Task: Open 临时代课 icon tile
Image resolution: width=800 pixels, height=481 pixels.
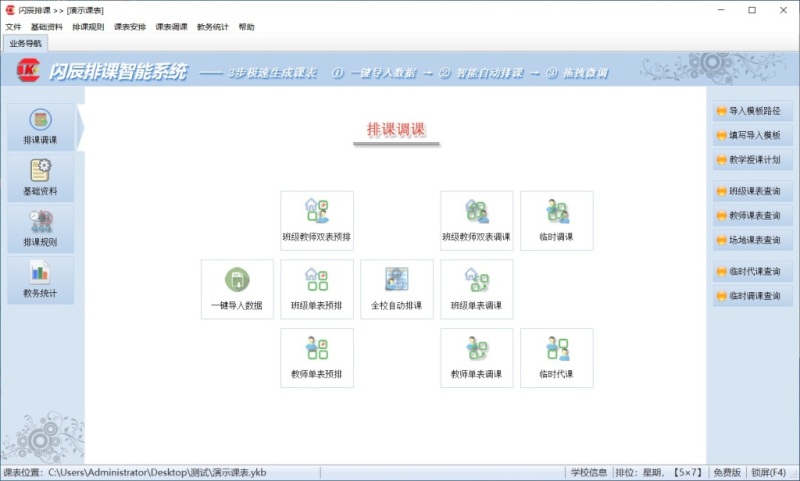Action: coord(556,358)
